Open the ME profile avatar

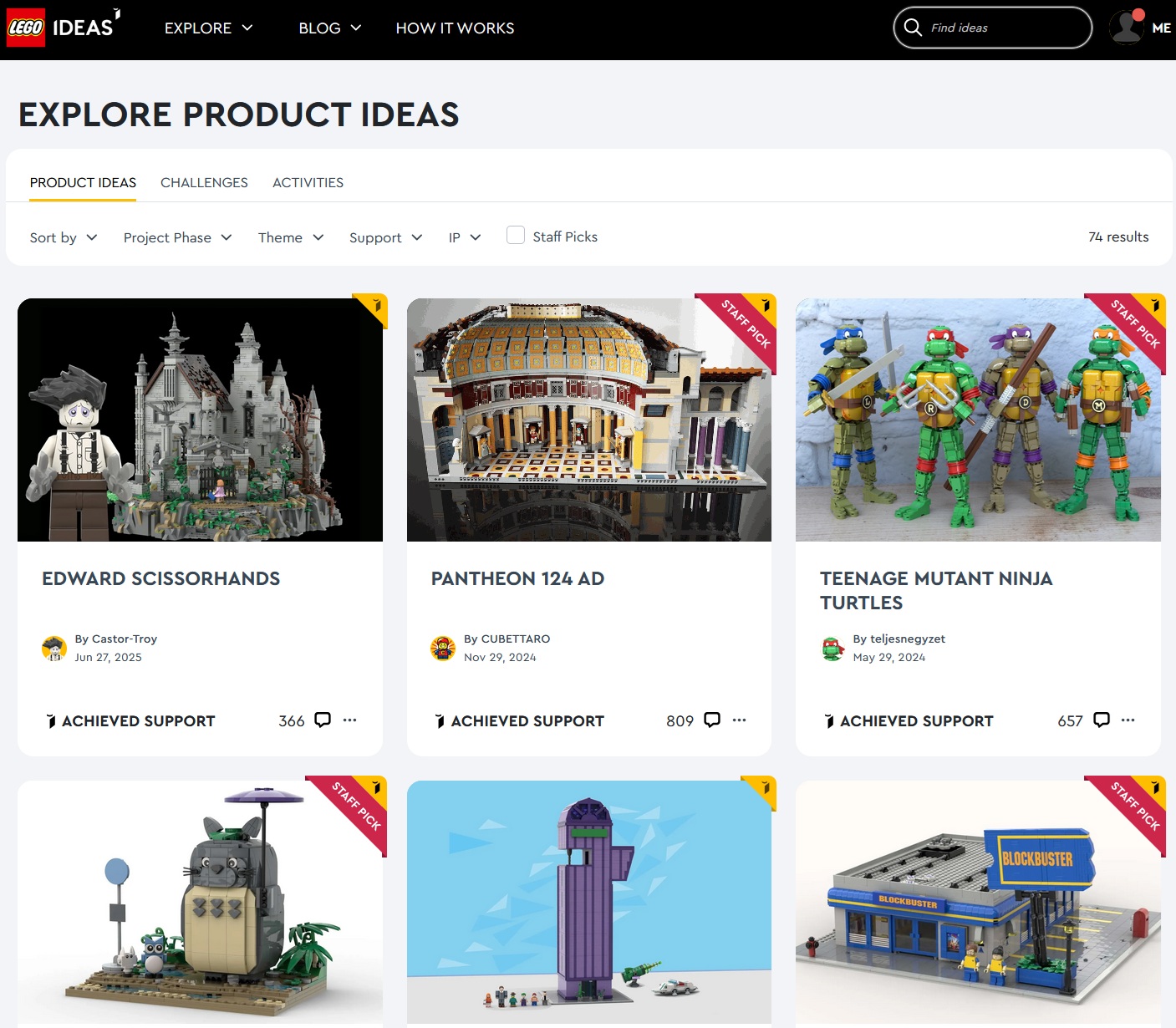(1127, 28)
